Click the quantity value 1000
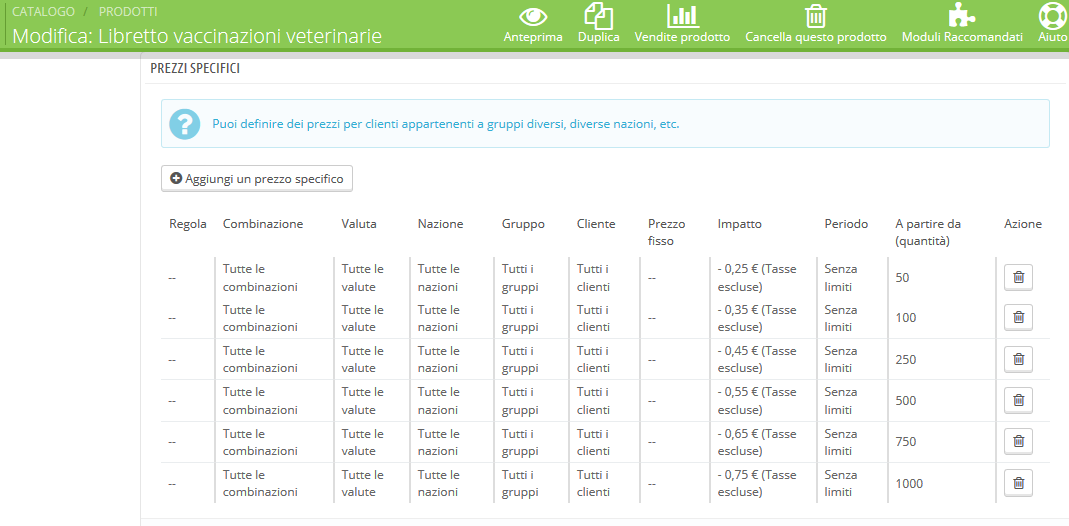Image resolution: width=1069 pixels, height=526 pixels. tap(909, 484)
